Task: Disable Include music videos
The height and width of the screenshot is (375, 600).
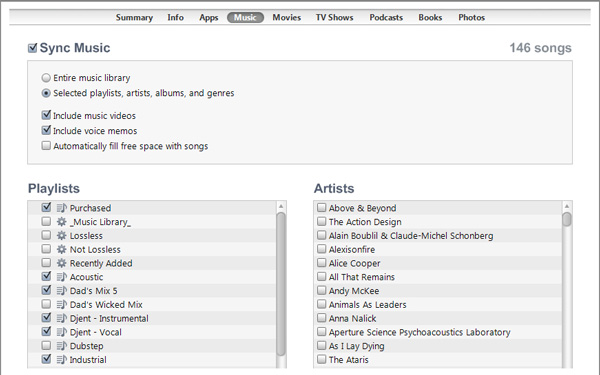Action: pos(46,115)
